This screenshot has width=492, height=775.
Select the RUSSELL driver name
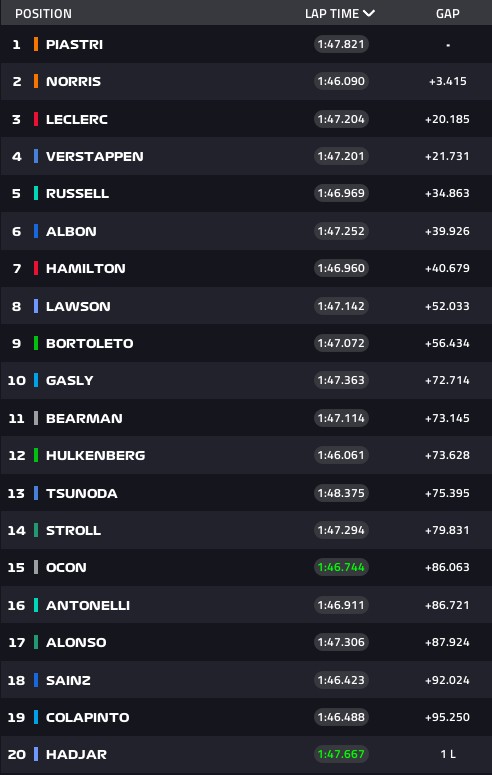77,193
